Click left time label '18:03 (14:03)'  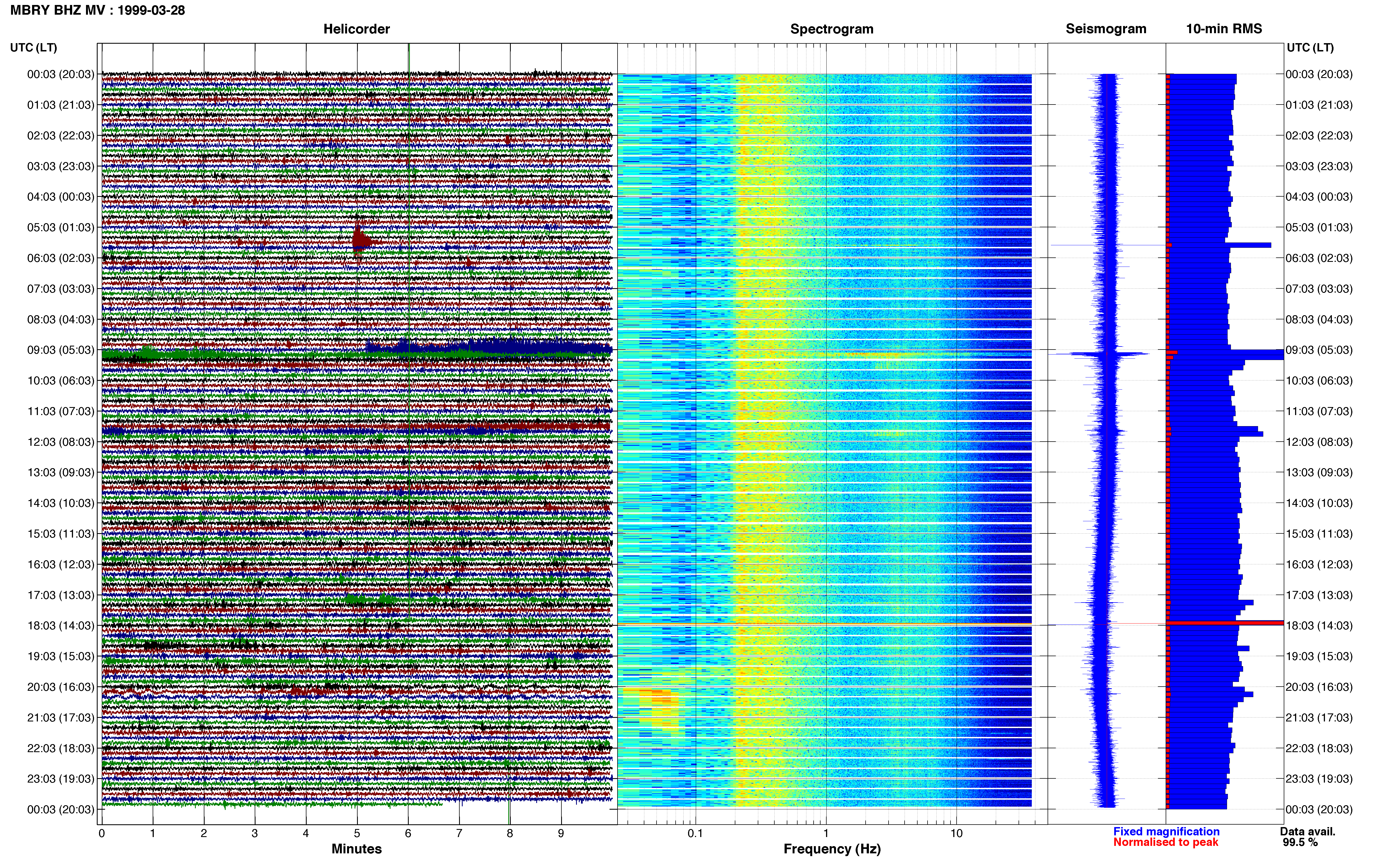60,625
